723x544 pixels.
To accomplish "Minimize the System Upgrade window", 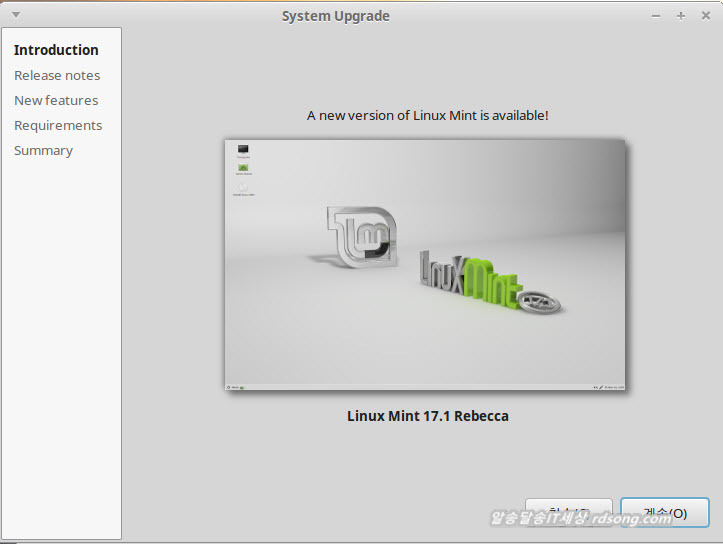I will click(656, 15).
